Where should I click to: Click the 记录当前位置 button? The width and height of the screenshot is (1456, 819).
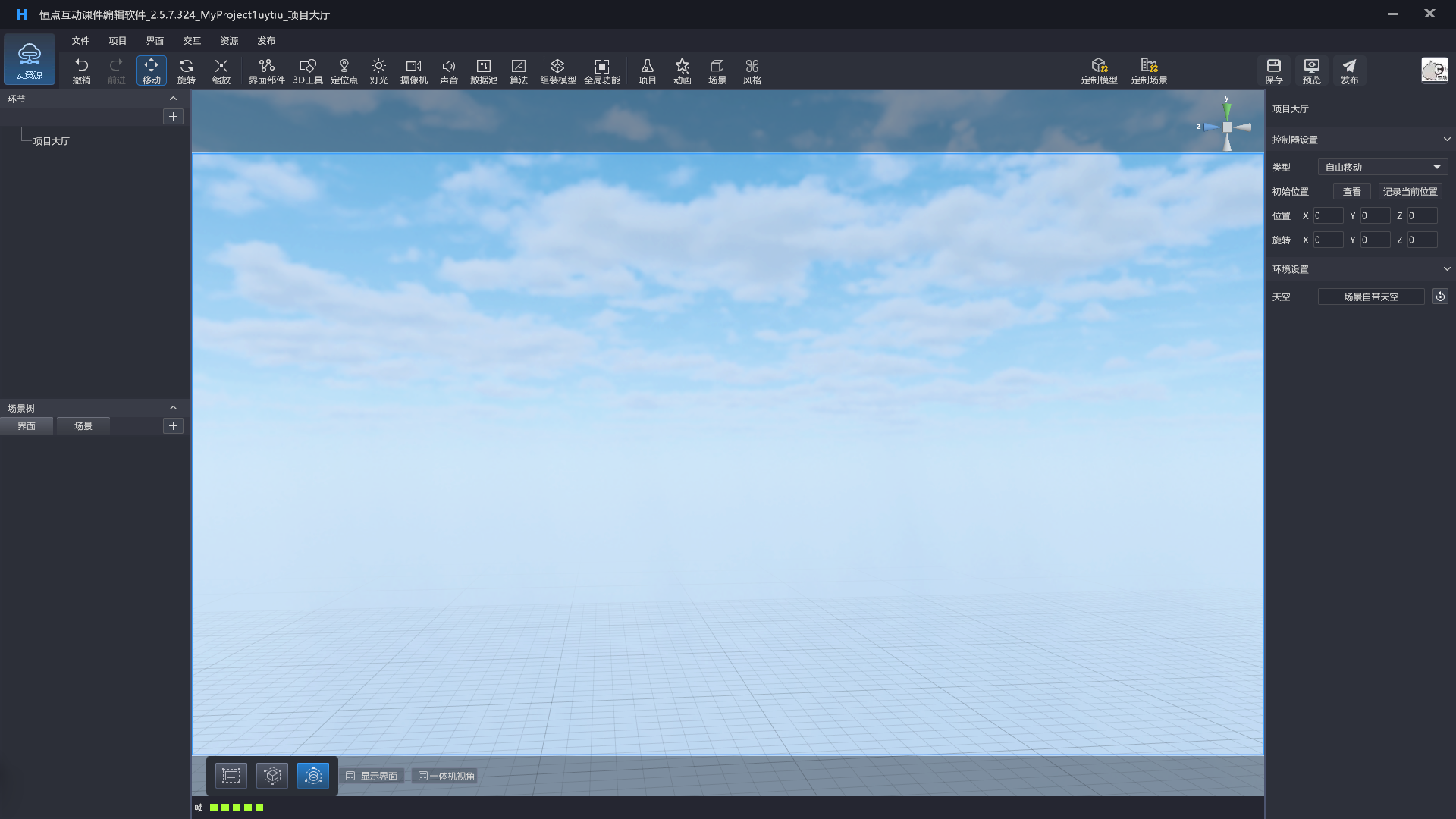tap(1410, 192)
